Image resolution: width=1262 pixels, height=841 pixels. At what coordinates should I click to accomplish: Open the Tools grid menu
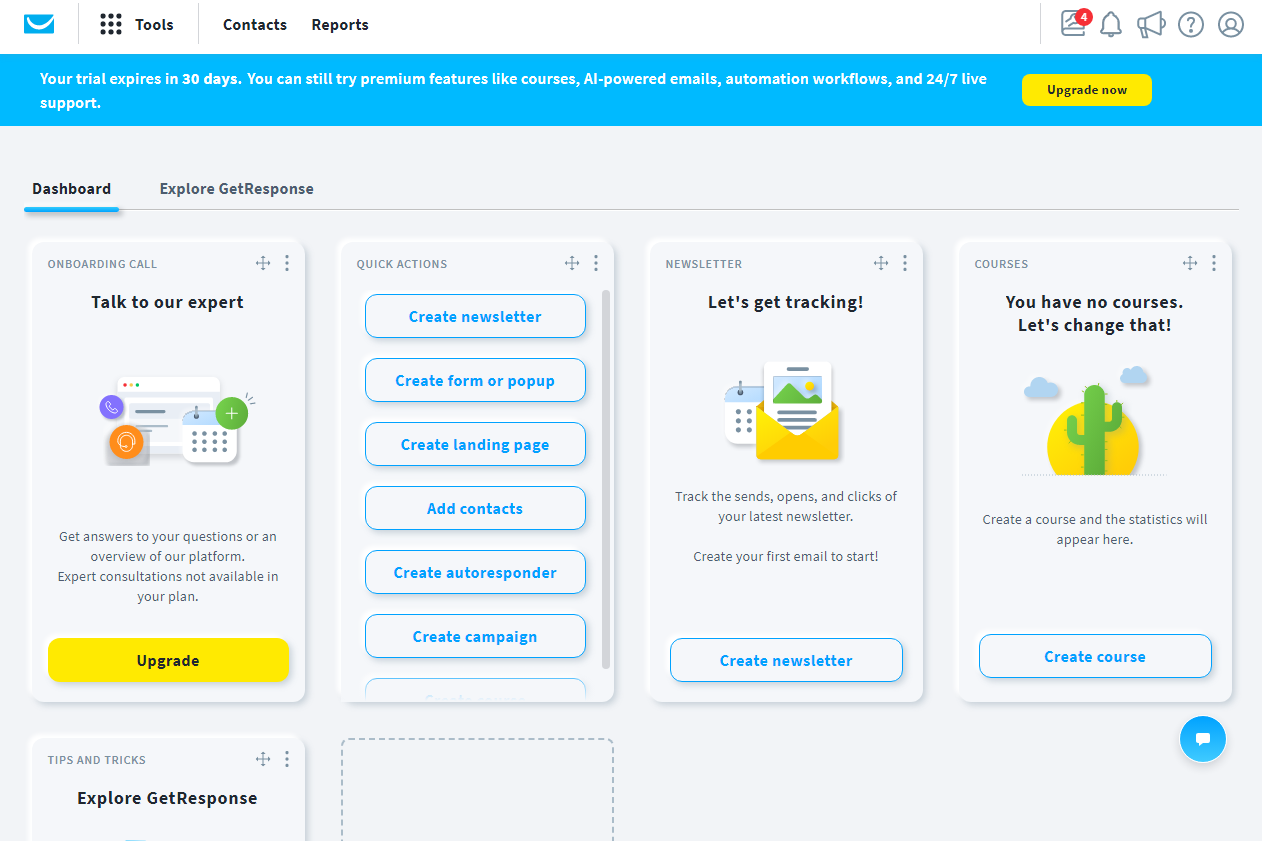pos(111,25)
